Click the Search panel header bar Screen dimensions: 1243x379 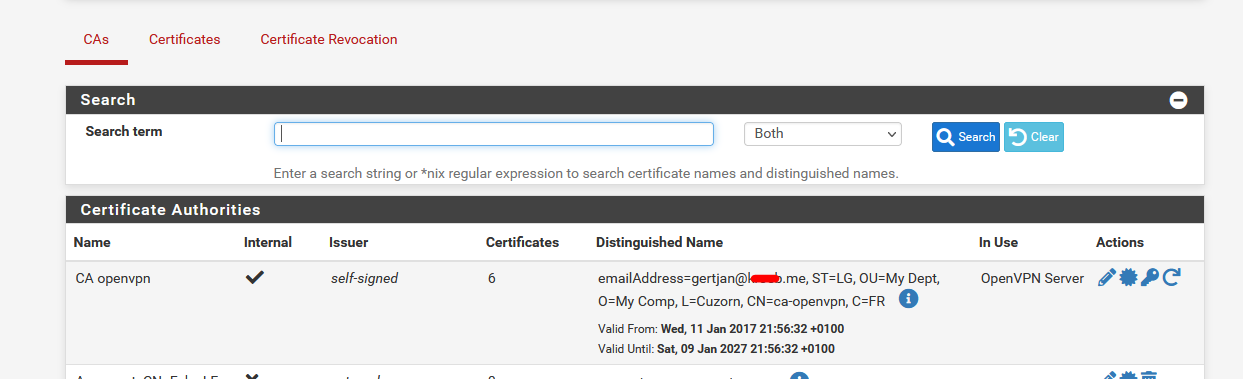pyautogui.click(x=635, y=100)
